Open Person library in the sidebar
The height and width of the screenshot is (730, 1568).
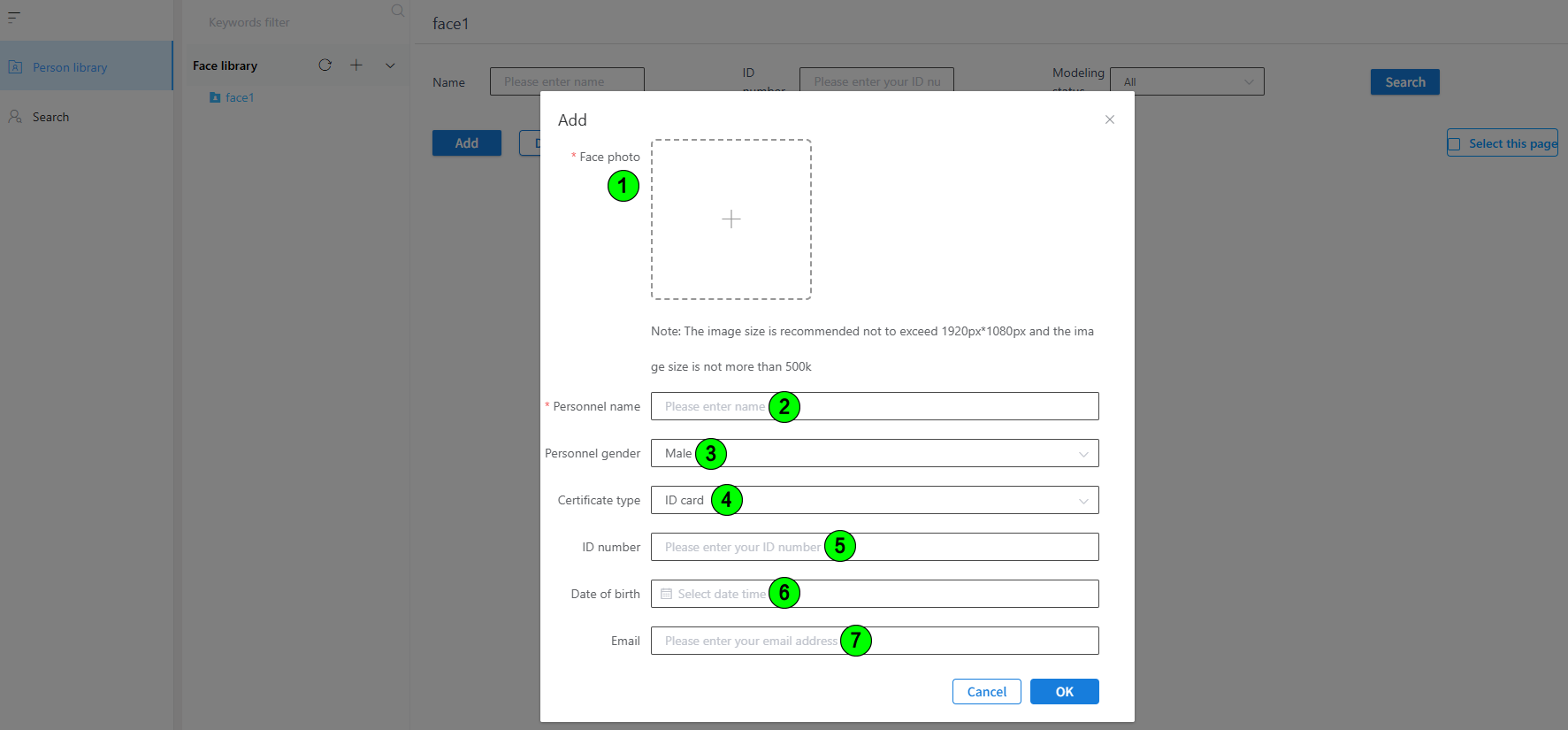pyautogui.click(x=70, y=67)
